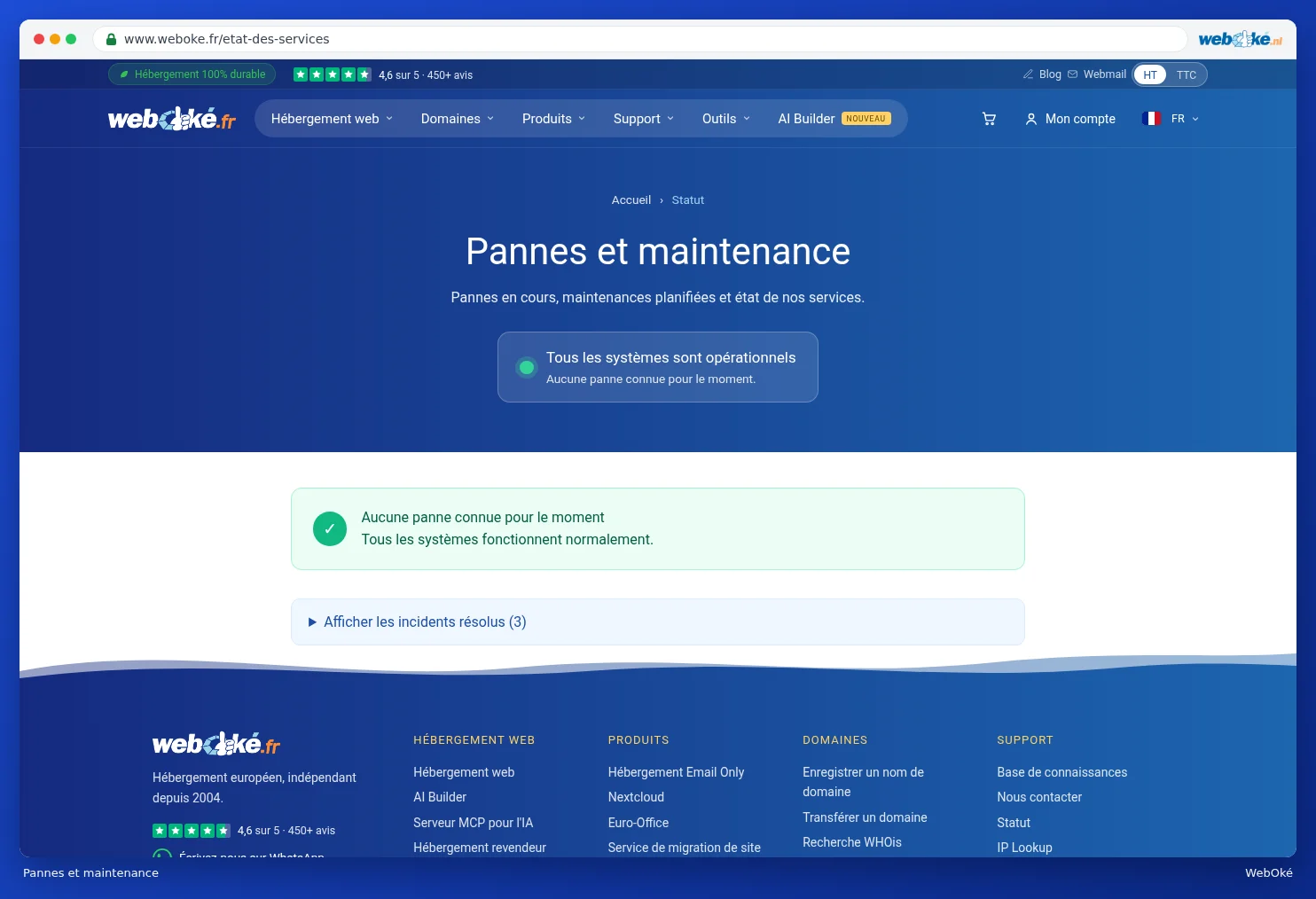Viewport: 1316px width, 899px height.
Task: Click the weboke.nl logo in browser bar
Action: point(1241,39)
